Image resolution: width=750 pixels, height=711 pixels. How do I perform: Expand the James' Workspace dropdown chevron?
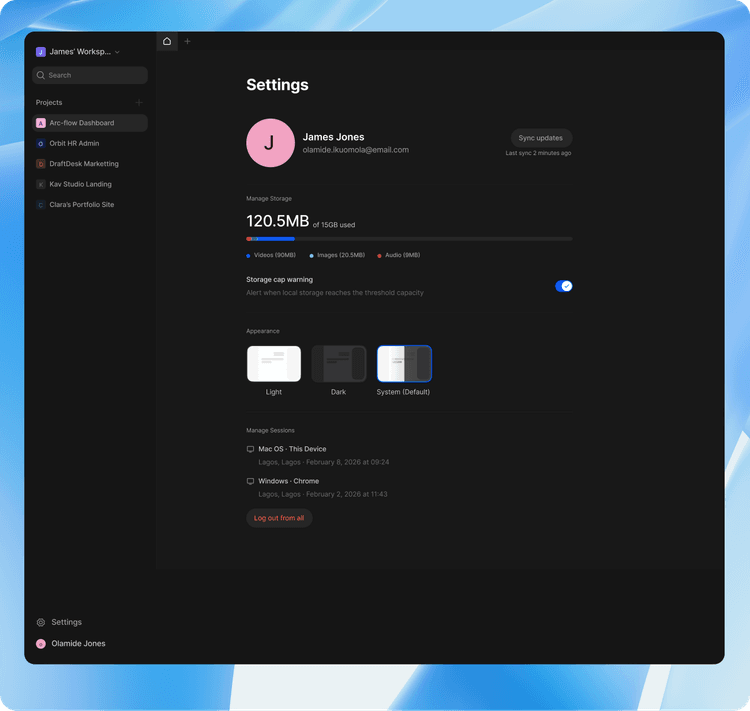tap(117, 52)
